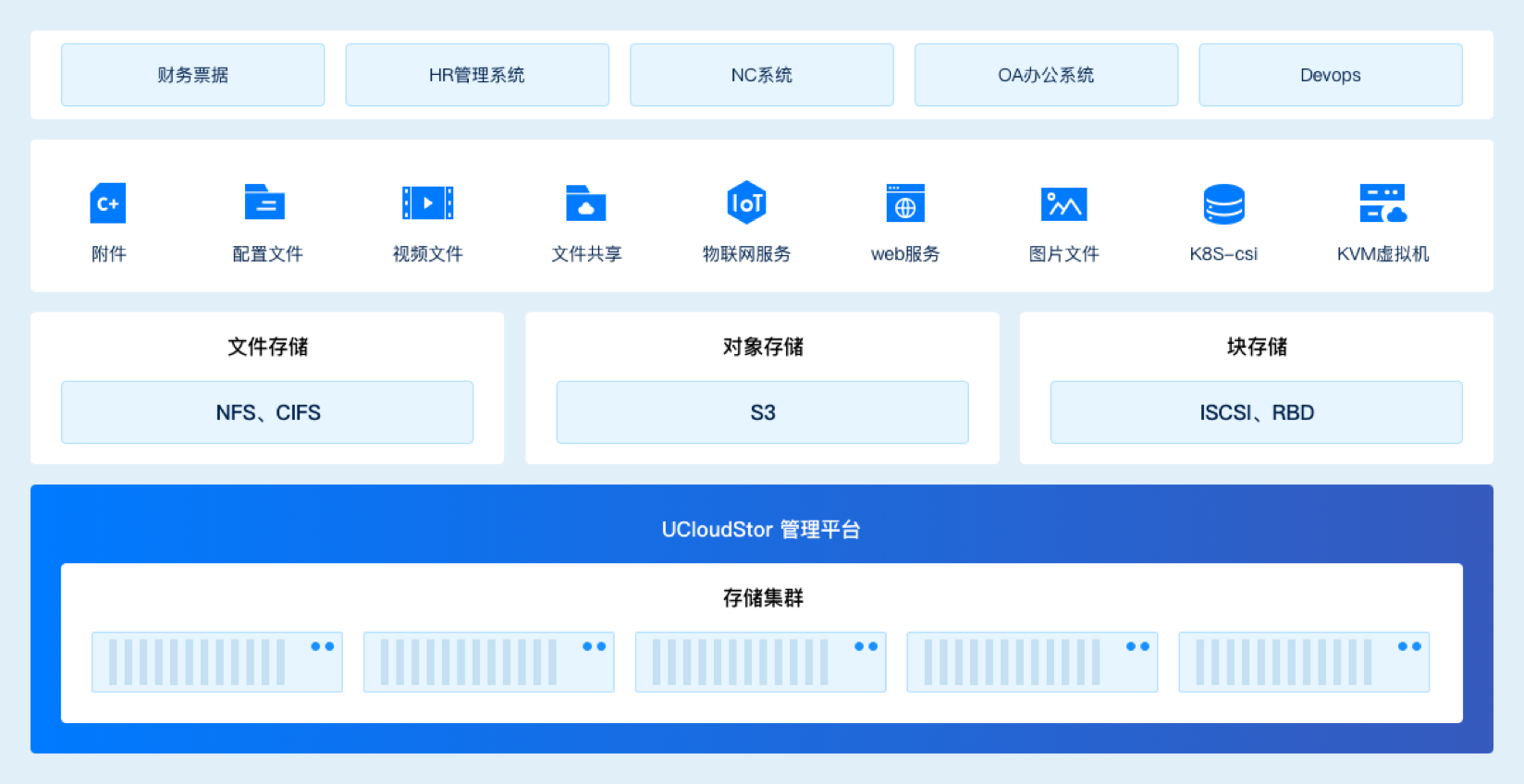
Task: Select the Devops box
Action: pyautogui.click(x=1331, y=75)
